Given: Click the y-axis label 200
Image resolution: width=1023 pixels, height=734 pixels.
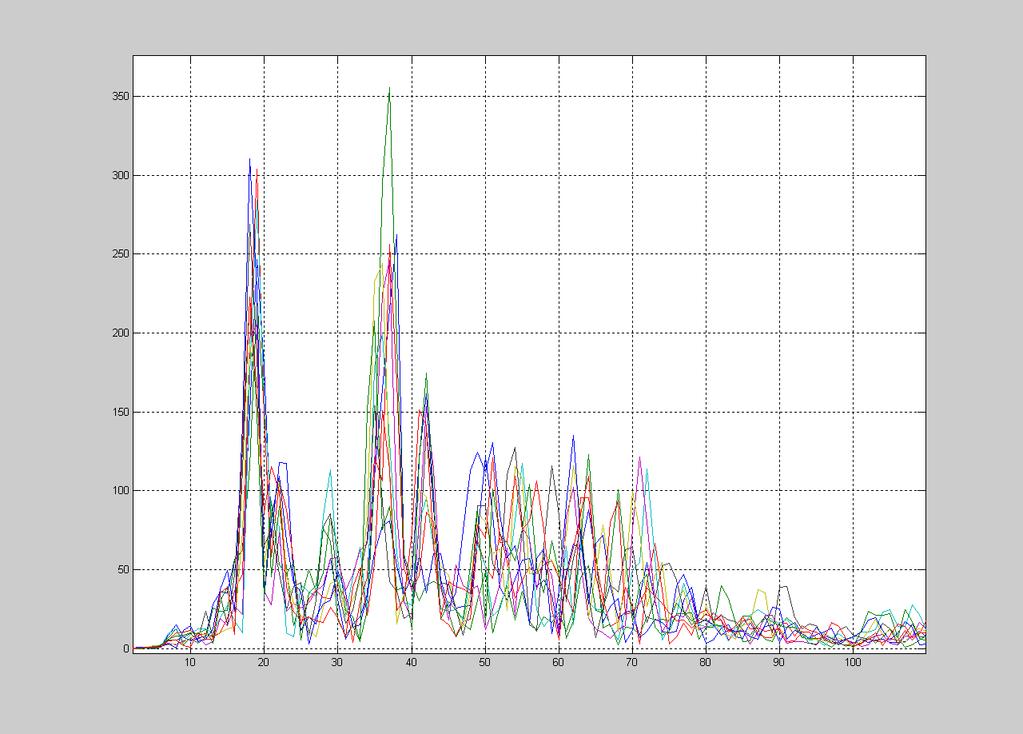Looking at the screenshot, I should (120, 333).
